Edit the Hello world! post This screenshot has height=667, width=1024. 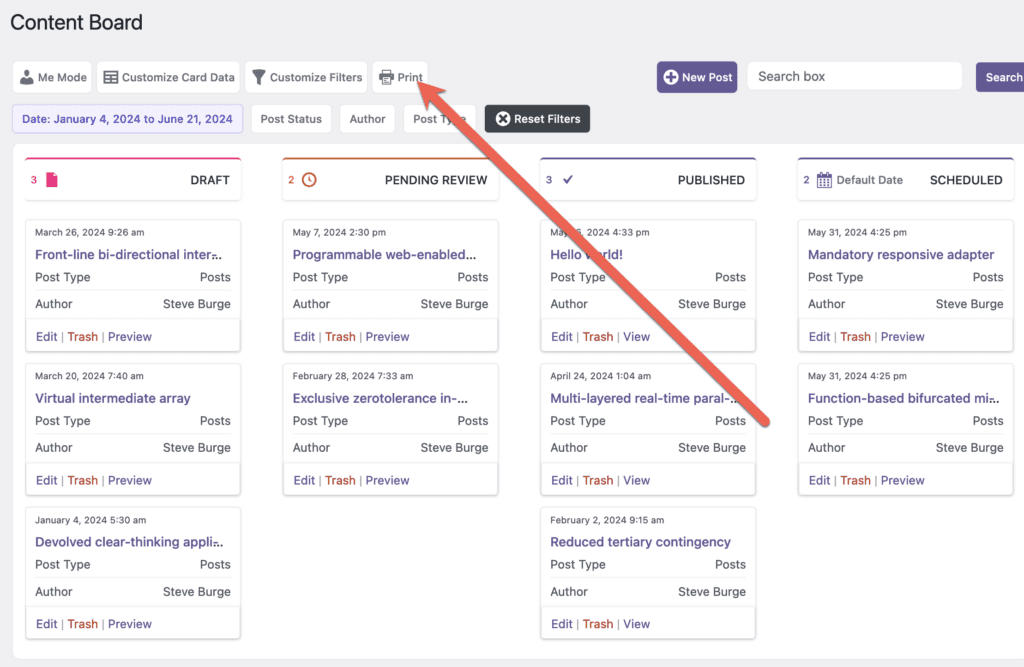tap(561, 336)
